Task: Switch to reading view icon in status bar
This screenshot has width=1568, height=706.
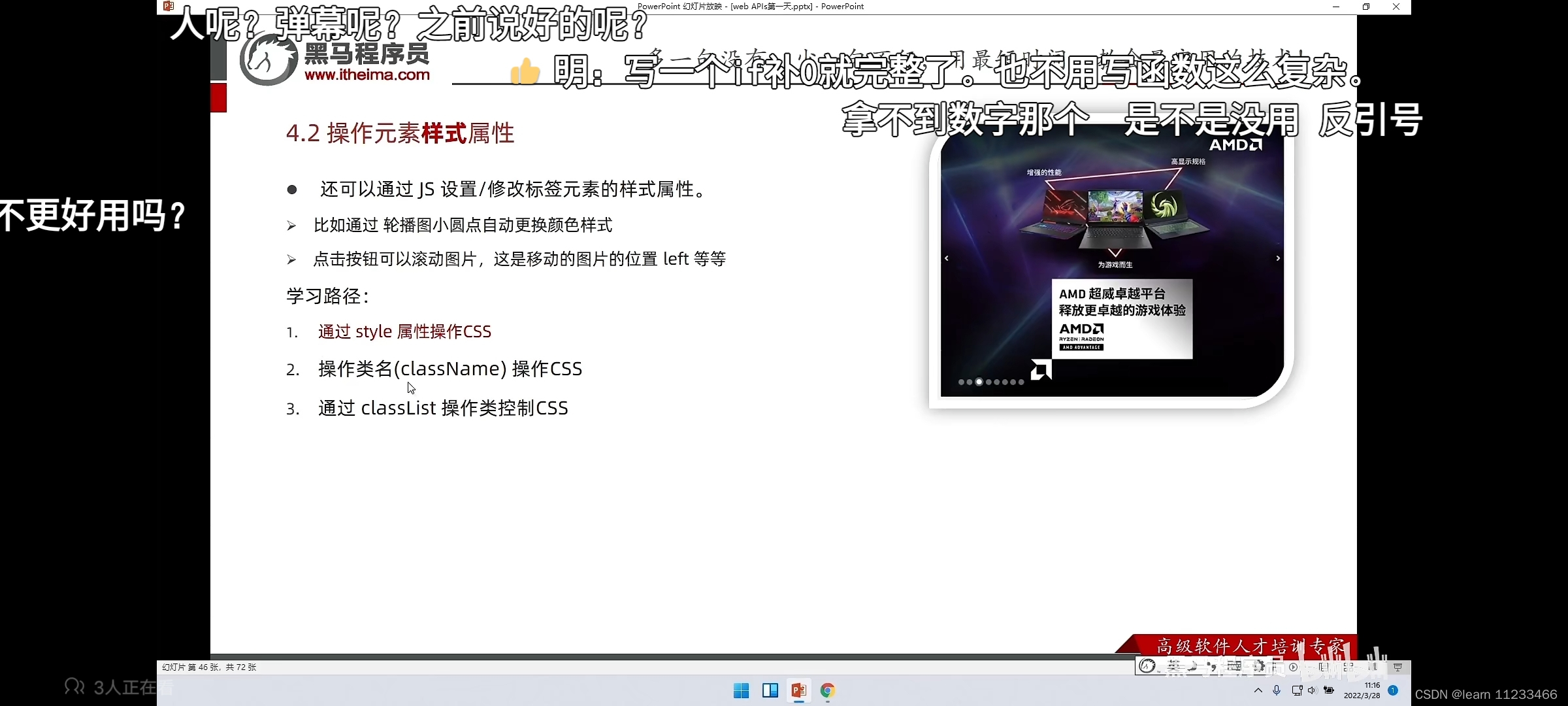Action: [1373, 667]
